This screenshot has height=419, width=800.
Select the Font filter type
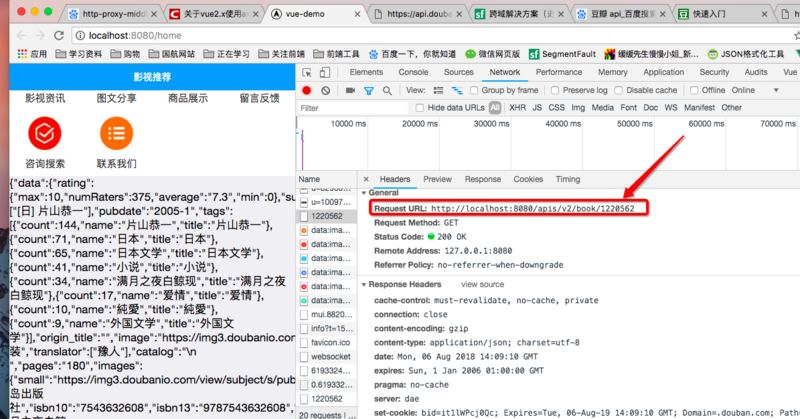pos(628,108)
